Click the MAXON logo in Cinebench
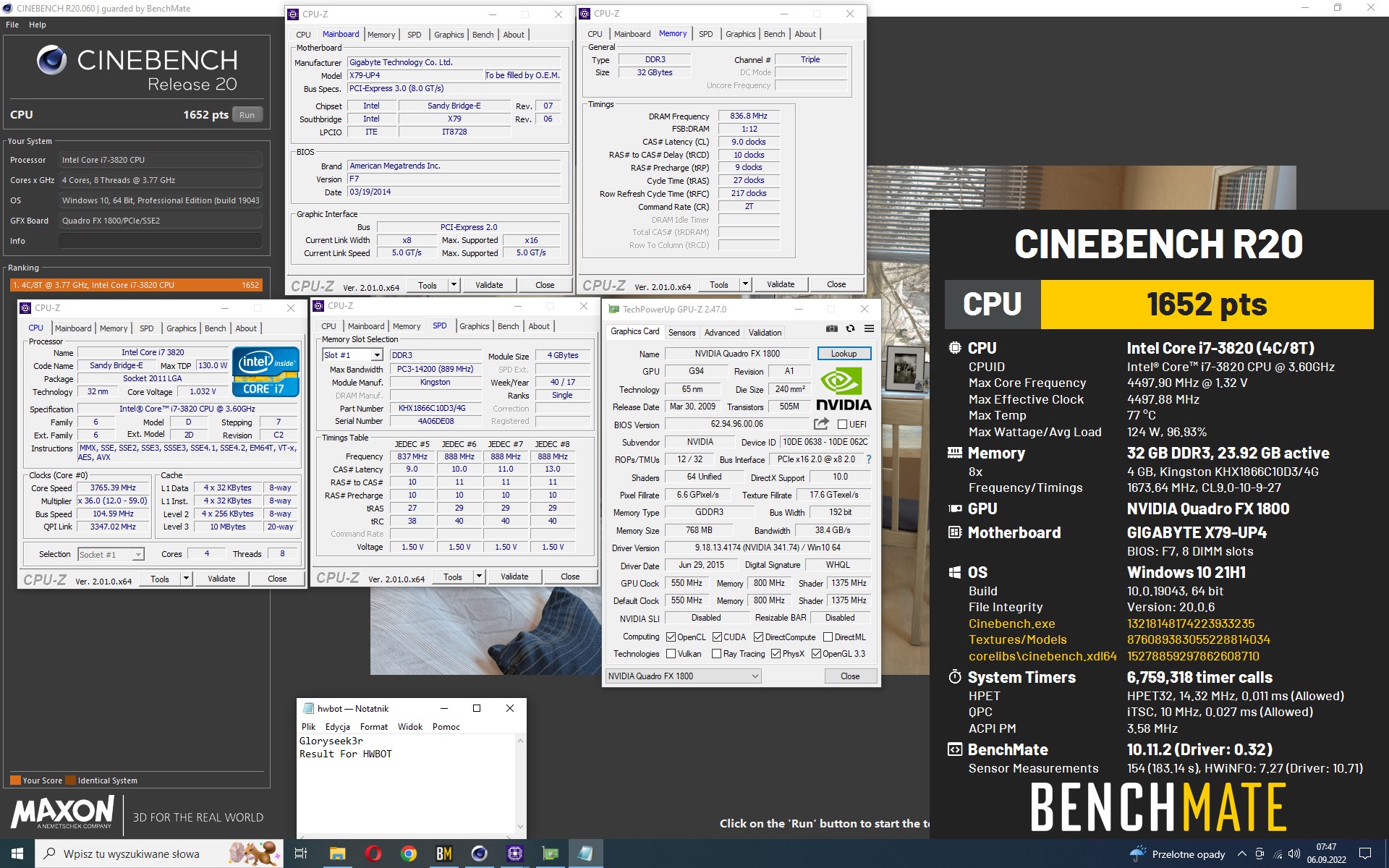Image resolution: width=1389 pixels, height=868 pixels. click(x=63, y=812)
